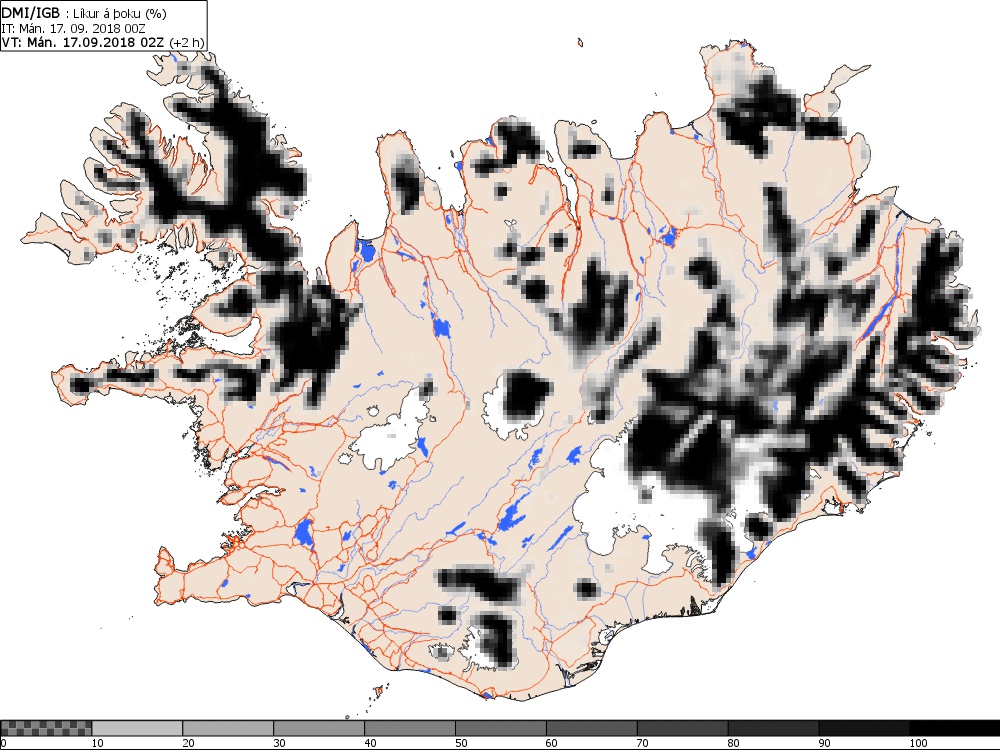Click the black fog blob over Hofsjökull glacier

tap(527, 395)
